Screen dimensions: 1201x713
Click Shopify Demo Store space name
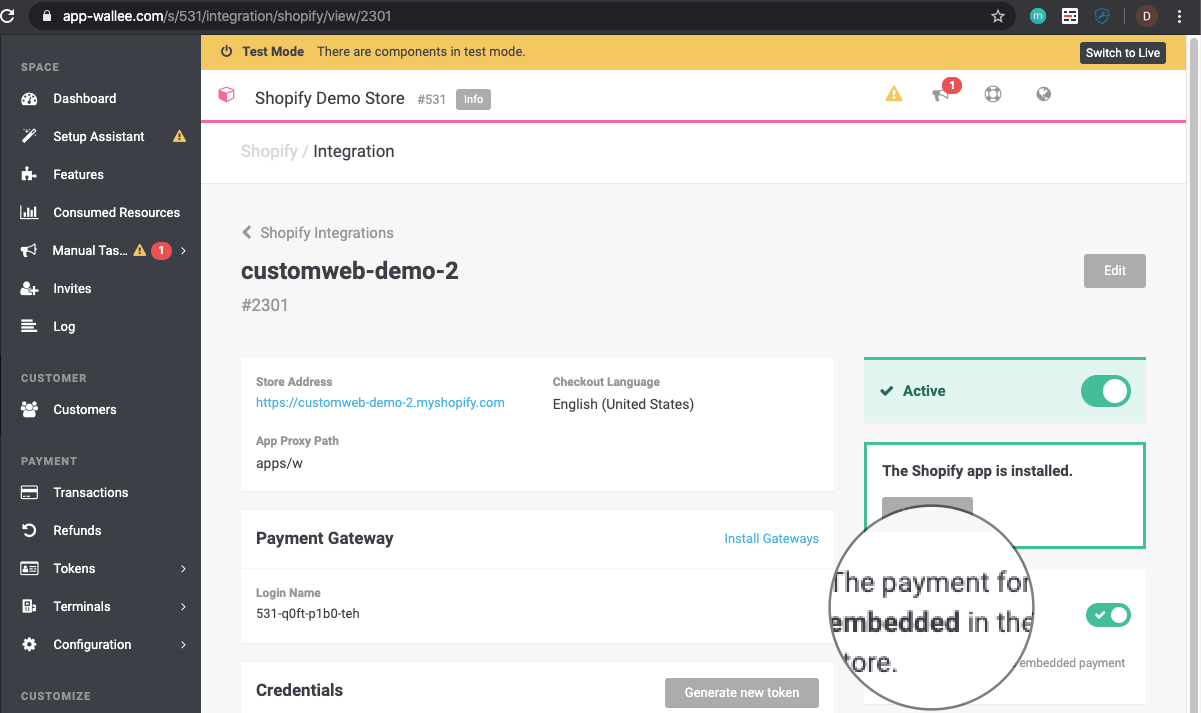[x=330, y=98]
